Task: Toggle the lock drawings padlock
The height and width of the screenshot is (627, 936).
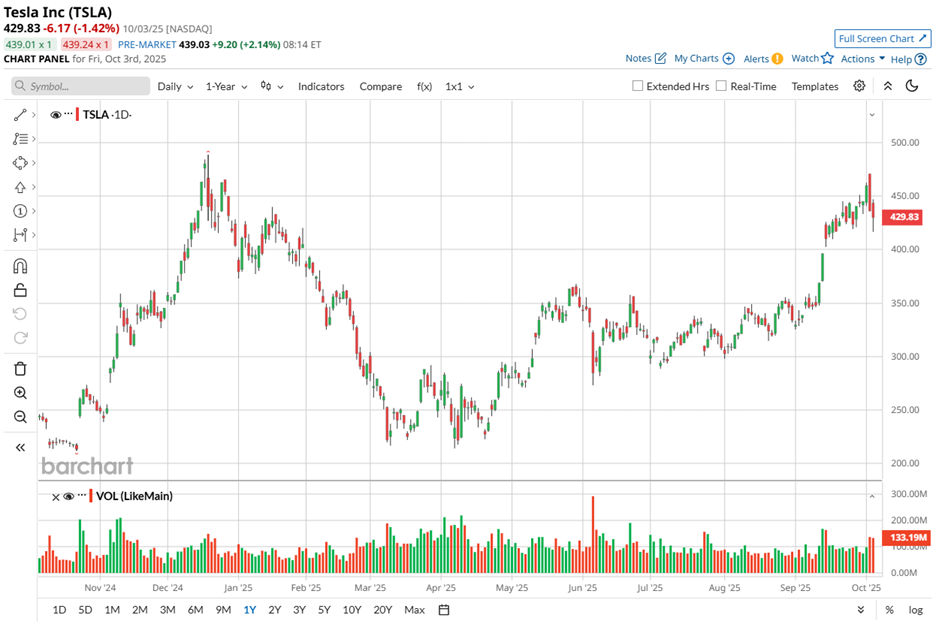Action: [x=20, y=290]
